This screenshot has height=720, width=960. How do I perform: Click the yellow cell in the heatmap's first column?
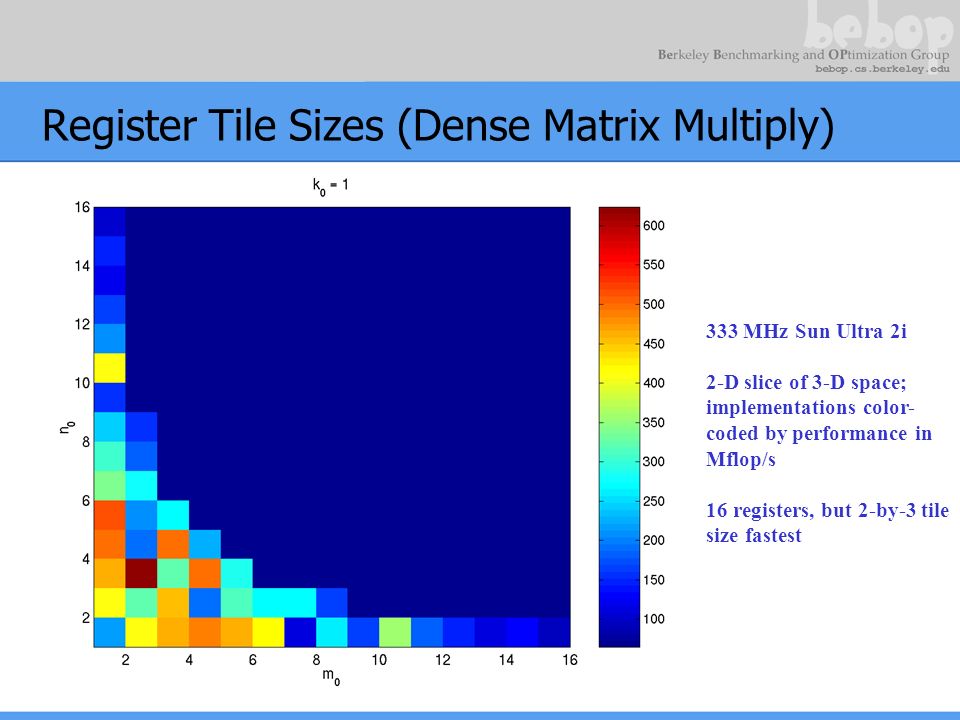pos(110,368)
